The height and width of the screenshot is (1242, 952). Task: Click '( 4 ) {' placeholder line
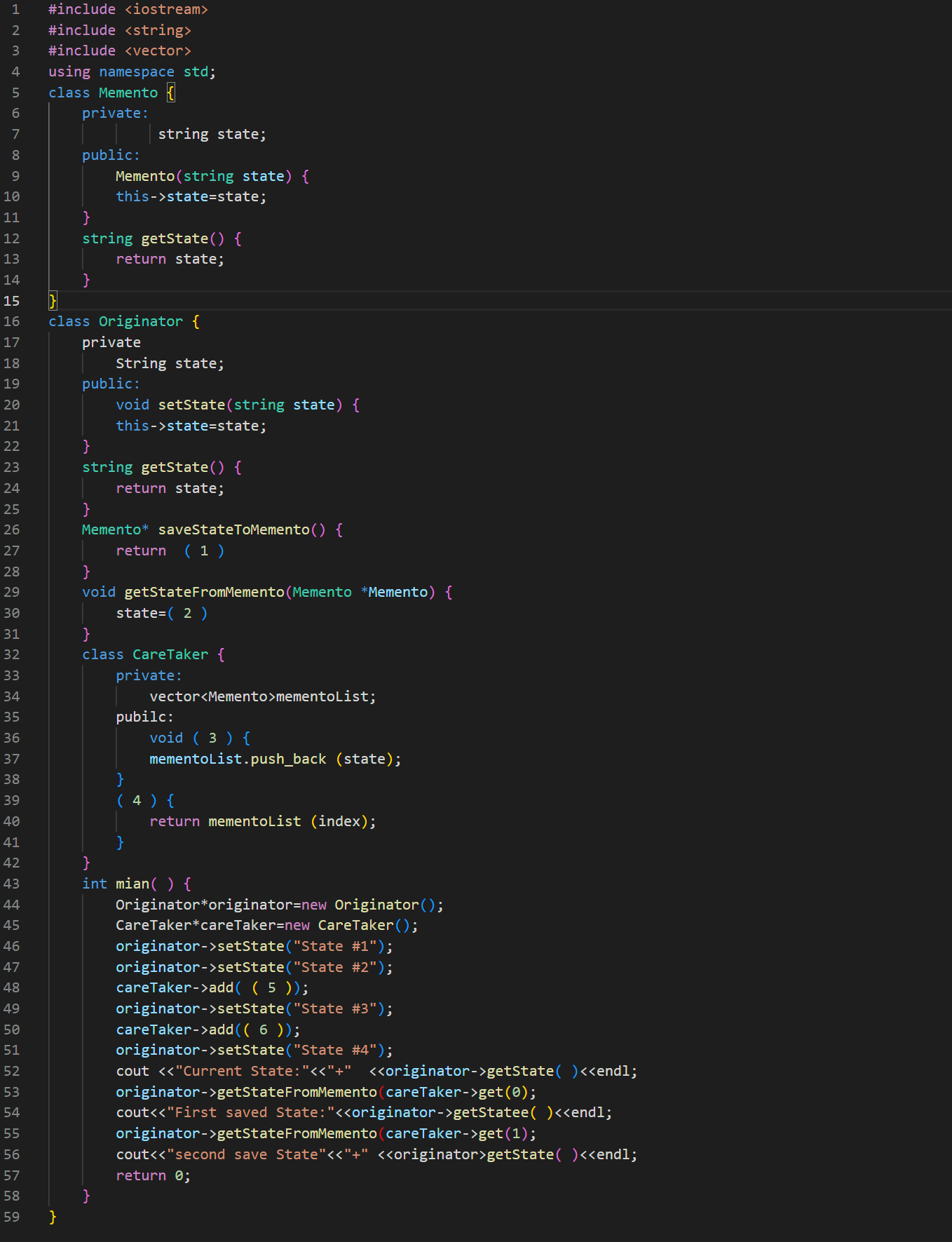(x=145, y=801)
